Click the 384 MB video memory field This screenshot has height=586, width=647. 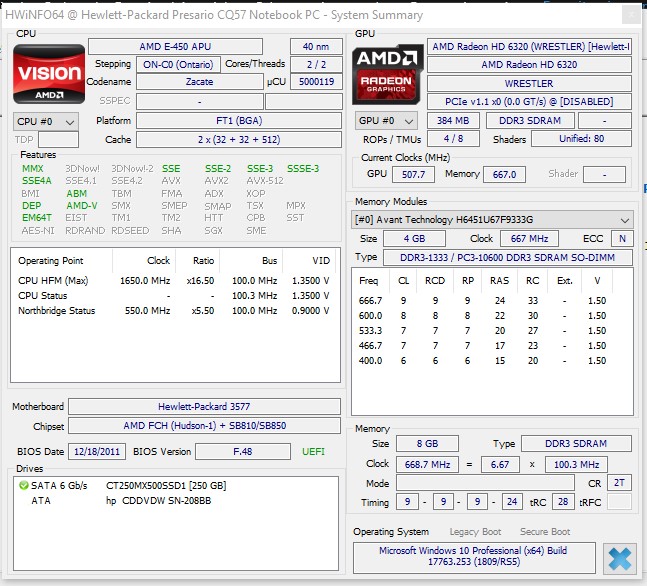(453, 121)
